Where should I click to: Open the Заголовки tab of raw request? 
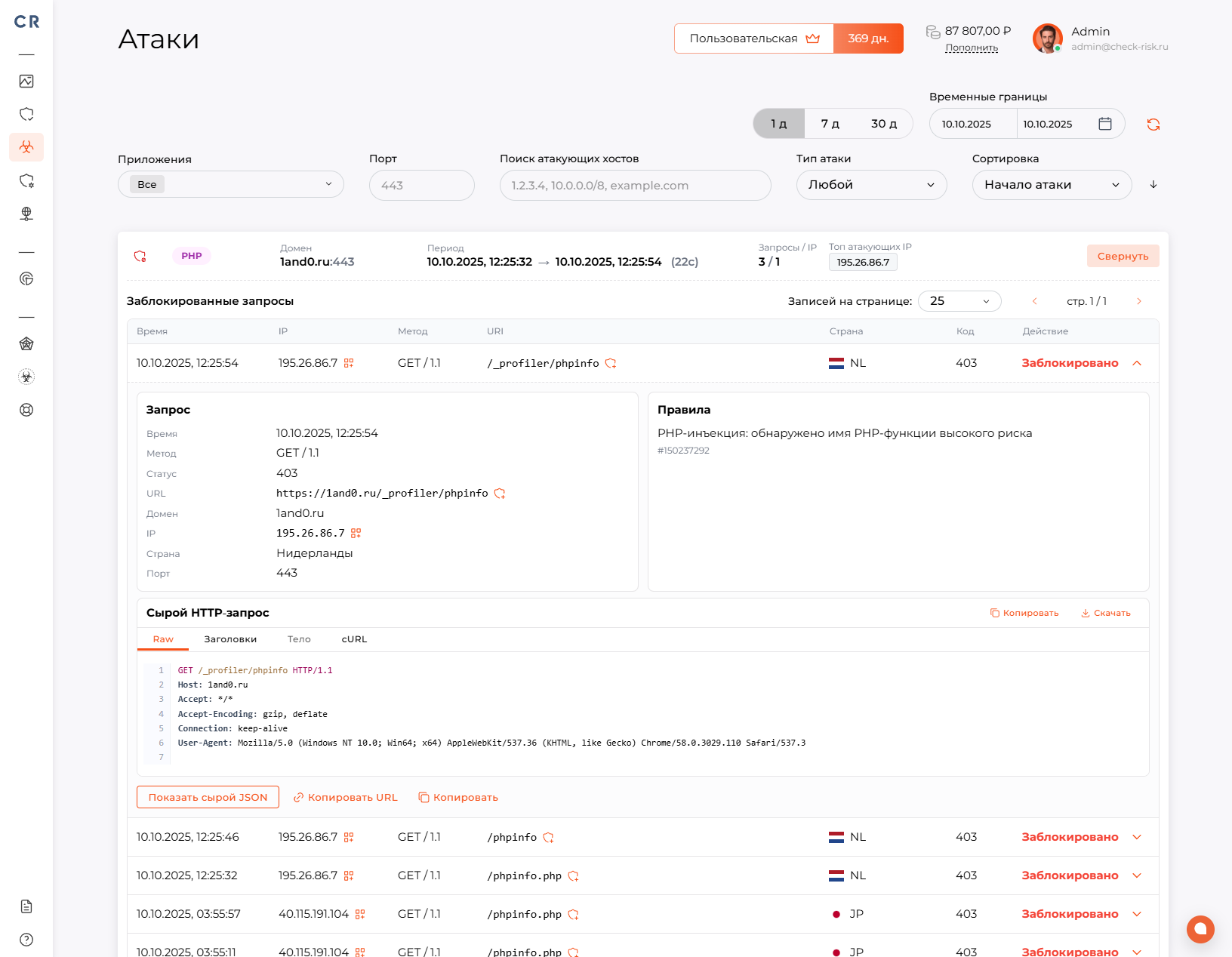(x=230, y=639)
